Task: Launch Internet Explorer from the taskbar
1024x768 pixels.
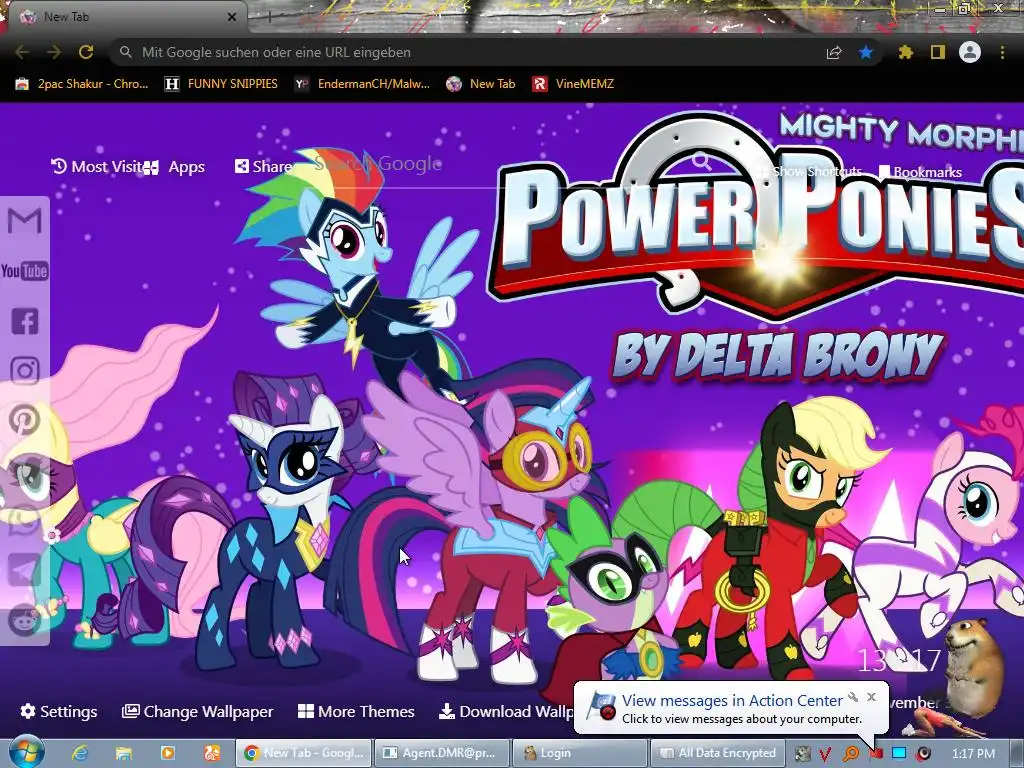Action: click(x=80, y=753)
